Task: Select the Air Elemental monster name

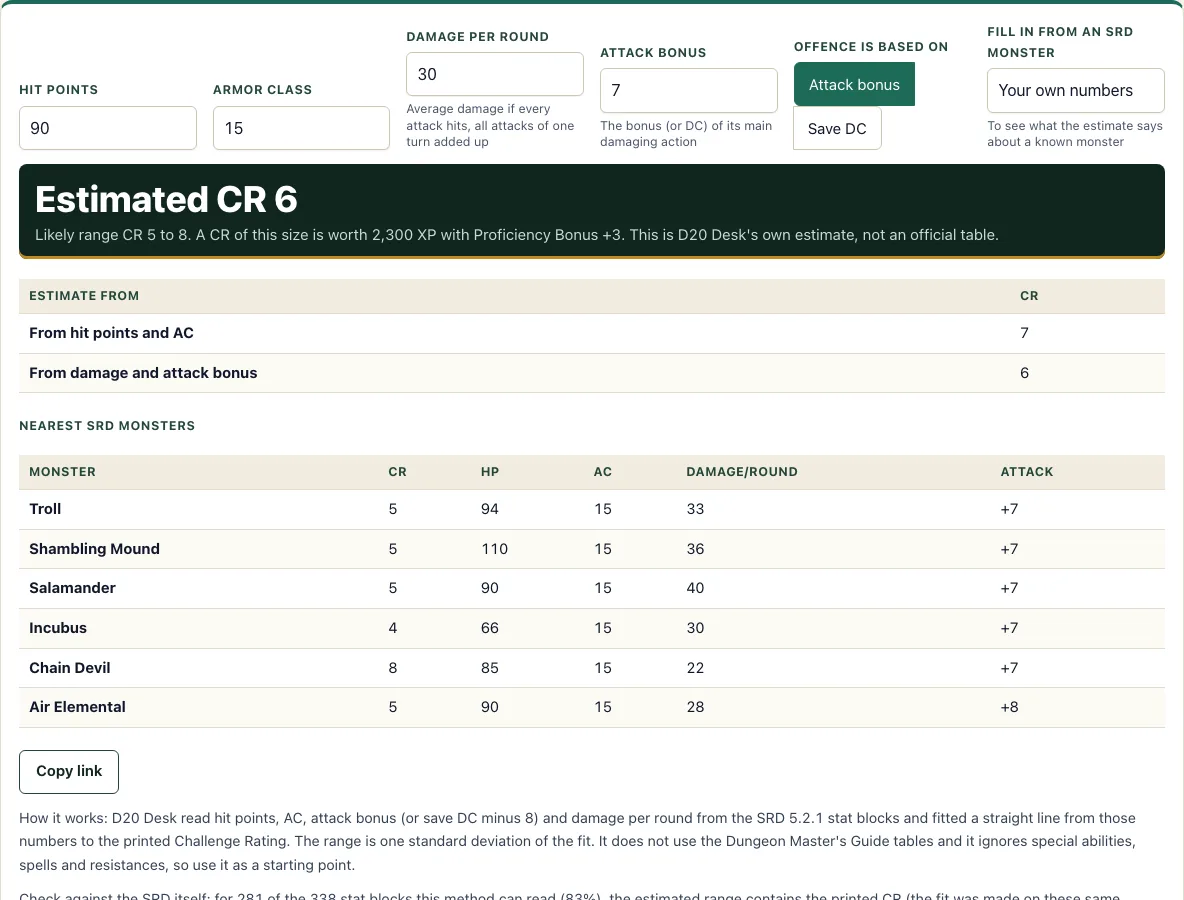Action: coord(78,707)
